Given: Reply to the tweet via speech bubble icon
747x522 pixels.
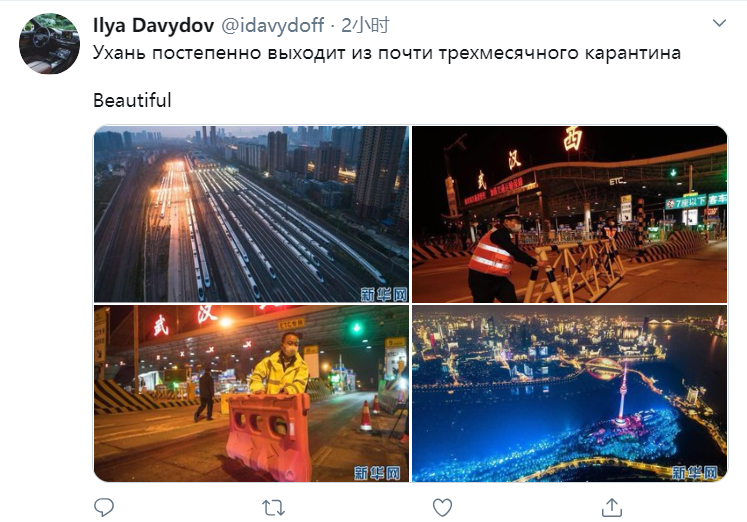Looking at the screenshot, I should 104,507.
